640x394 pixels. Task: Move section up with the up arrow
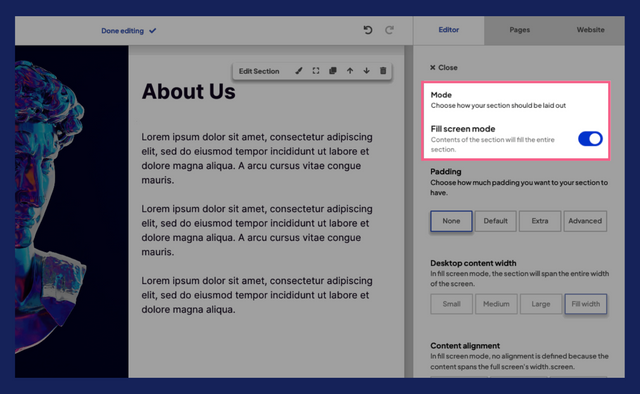[x=350, y=71]
